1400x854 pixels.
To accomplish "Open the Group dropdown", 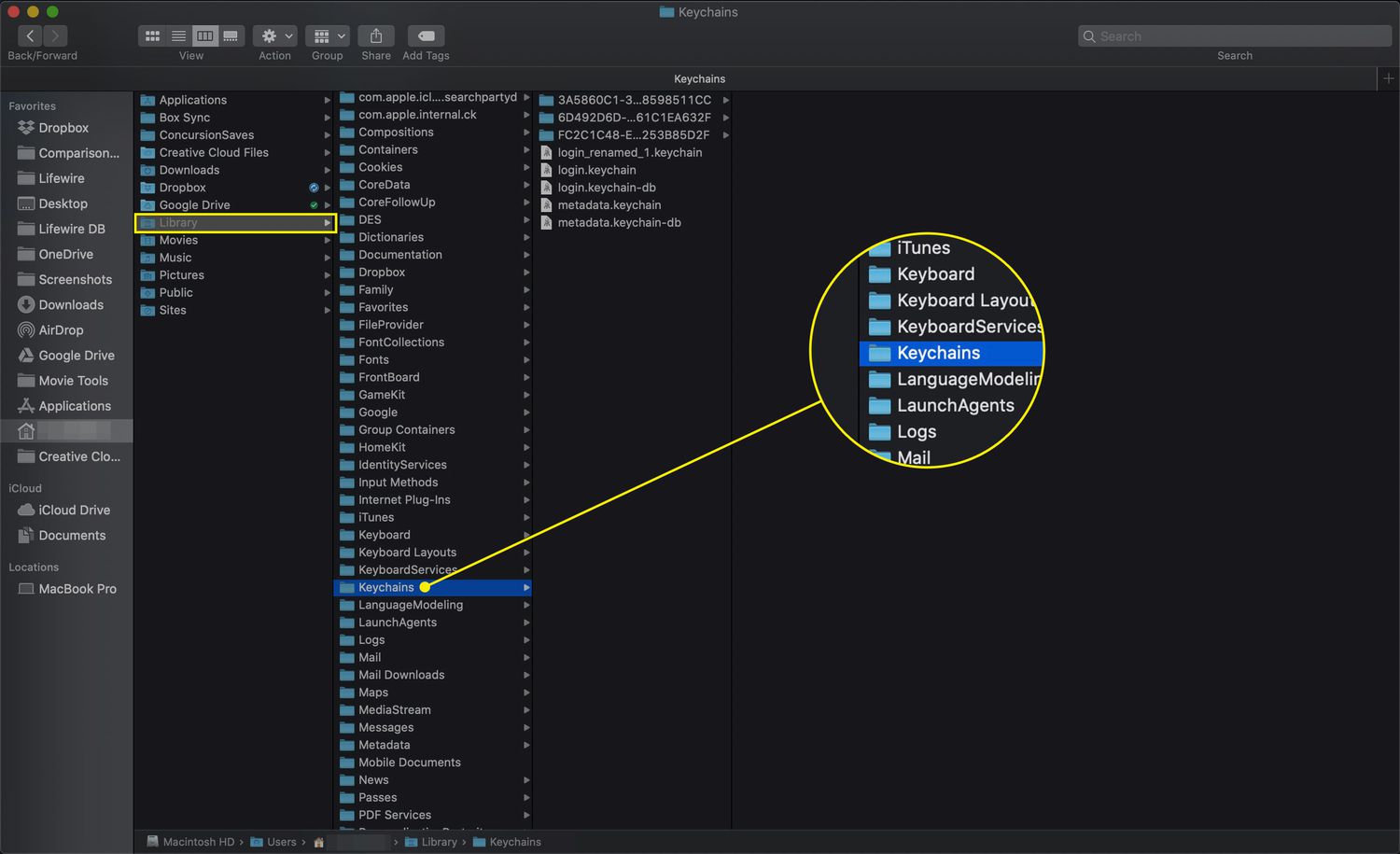I will [x=328, y=36].
